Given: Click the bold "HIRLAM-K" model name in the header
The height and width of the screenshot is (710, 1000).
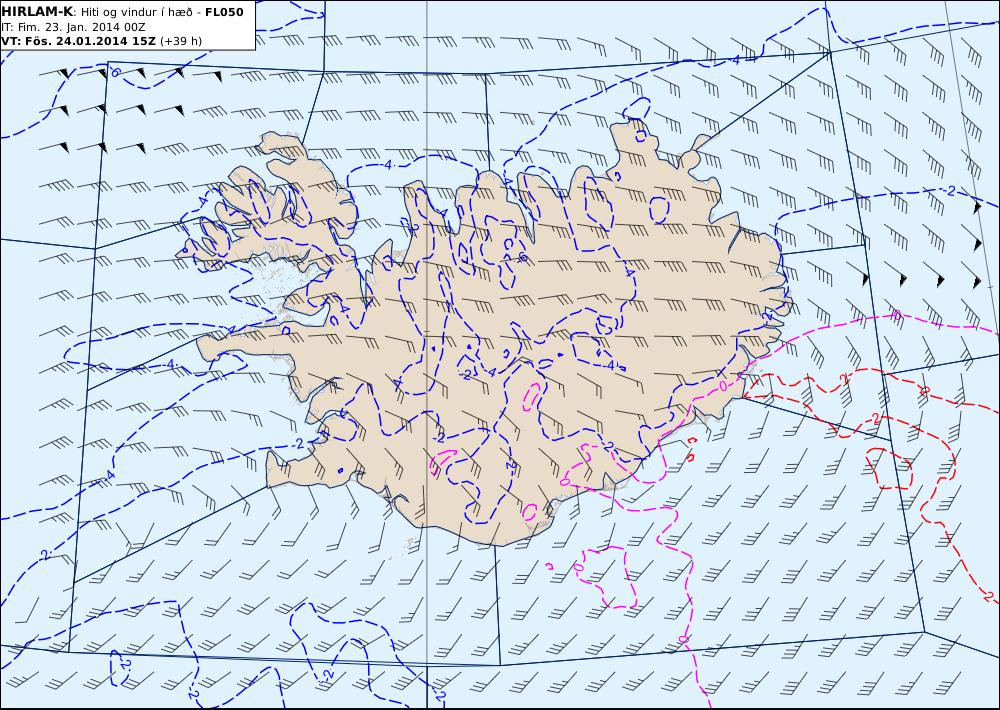Looking at the screenshot, I should coord(38,12).
